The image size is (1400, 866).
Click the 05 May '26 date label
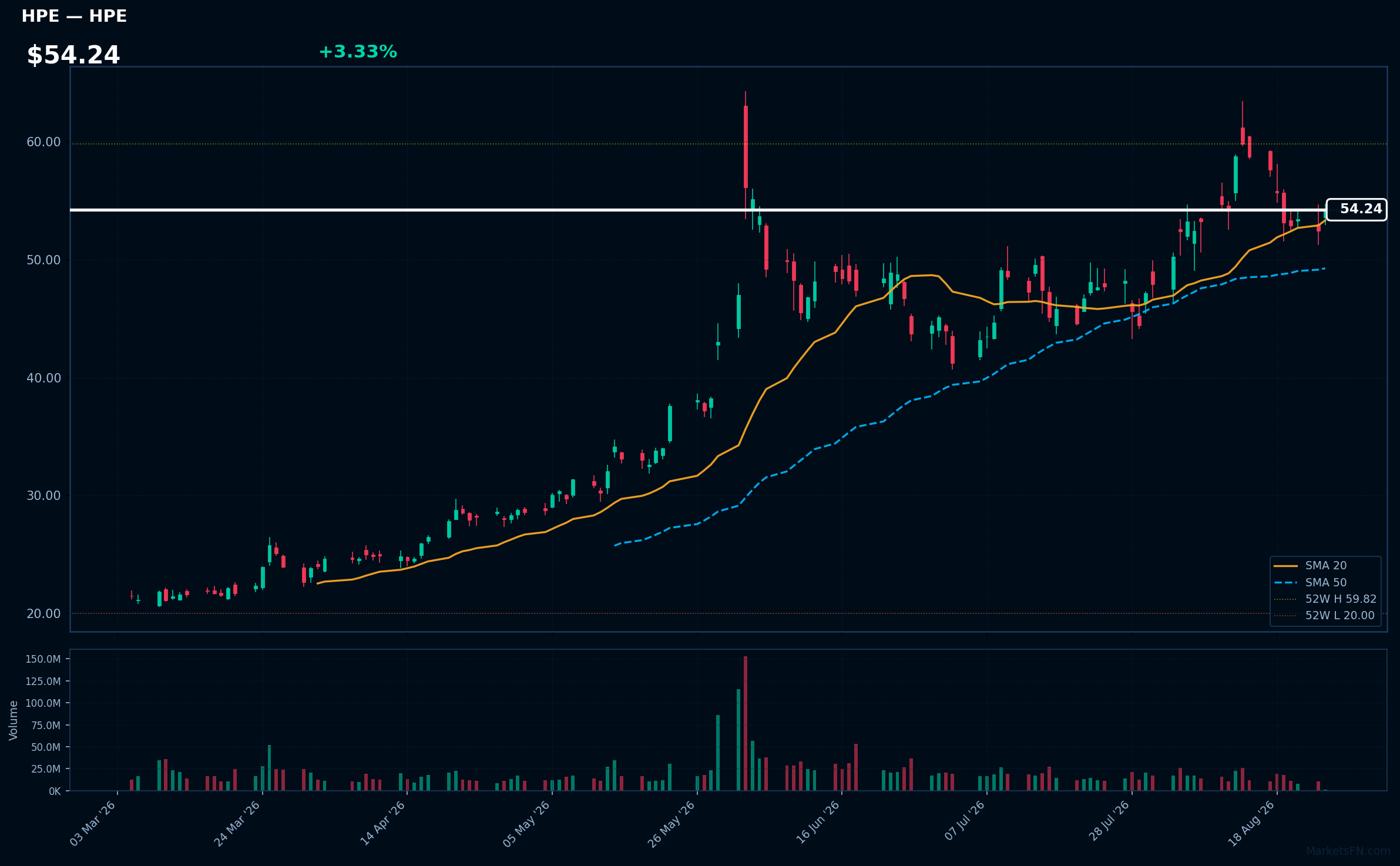click(527, 823)
